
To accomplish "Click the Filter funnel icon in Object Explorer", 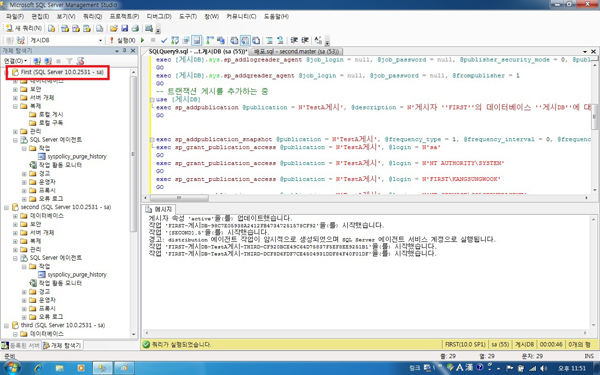I will (69, 61).
